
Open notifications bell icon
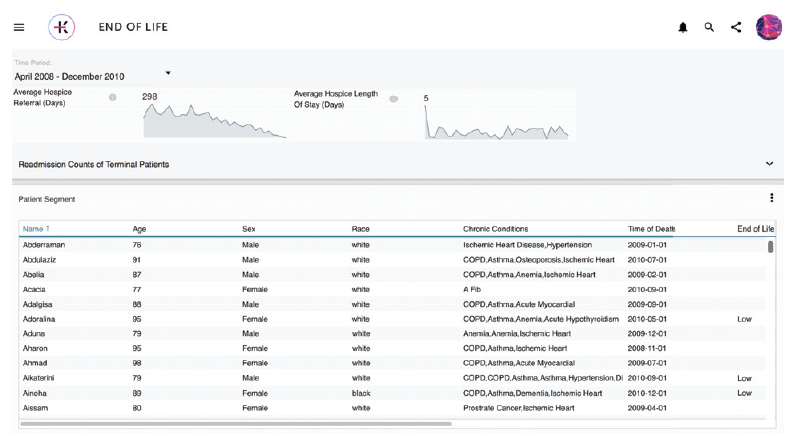683,27
